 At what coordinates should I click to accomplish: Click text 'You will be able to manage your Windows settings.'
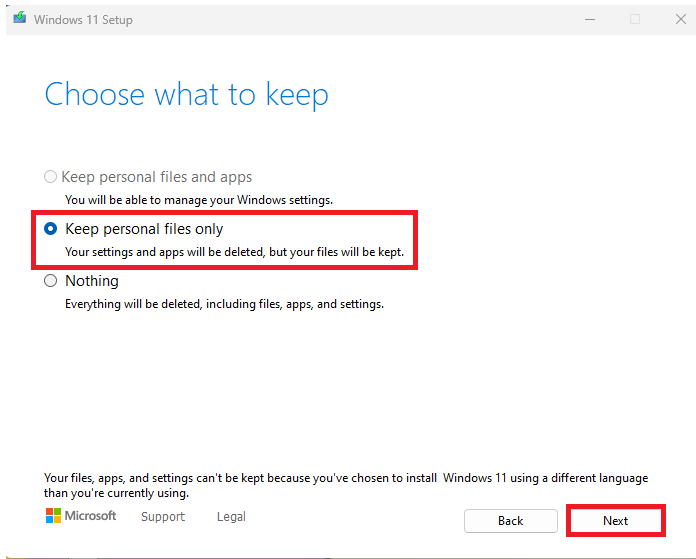pyautogui.click(x=199, y=200)
